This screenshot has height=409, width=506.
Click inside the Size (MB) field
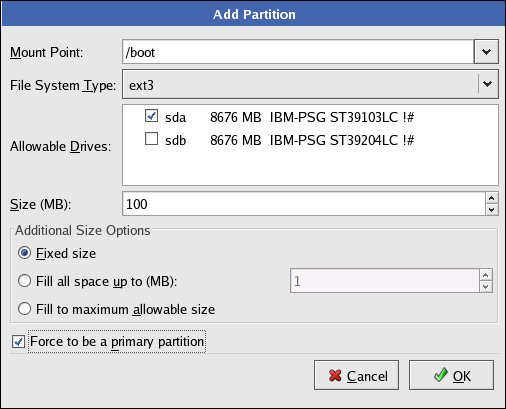(304, 204)
